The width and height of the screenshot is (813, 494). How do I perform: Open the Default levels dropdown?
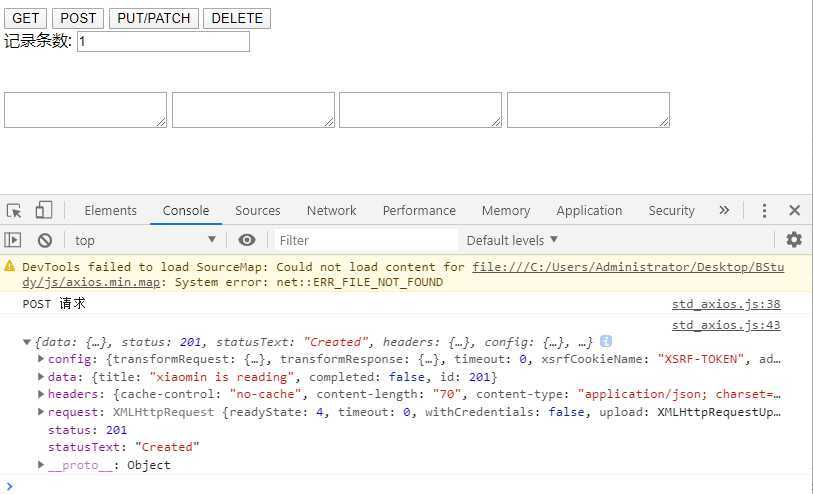(512, 240)
